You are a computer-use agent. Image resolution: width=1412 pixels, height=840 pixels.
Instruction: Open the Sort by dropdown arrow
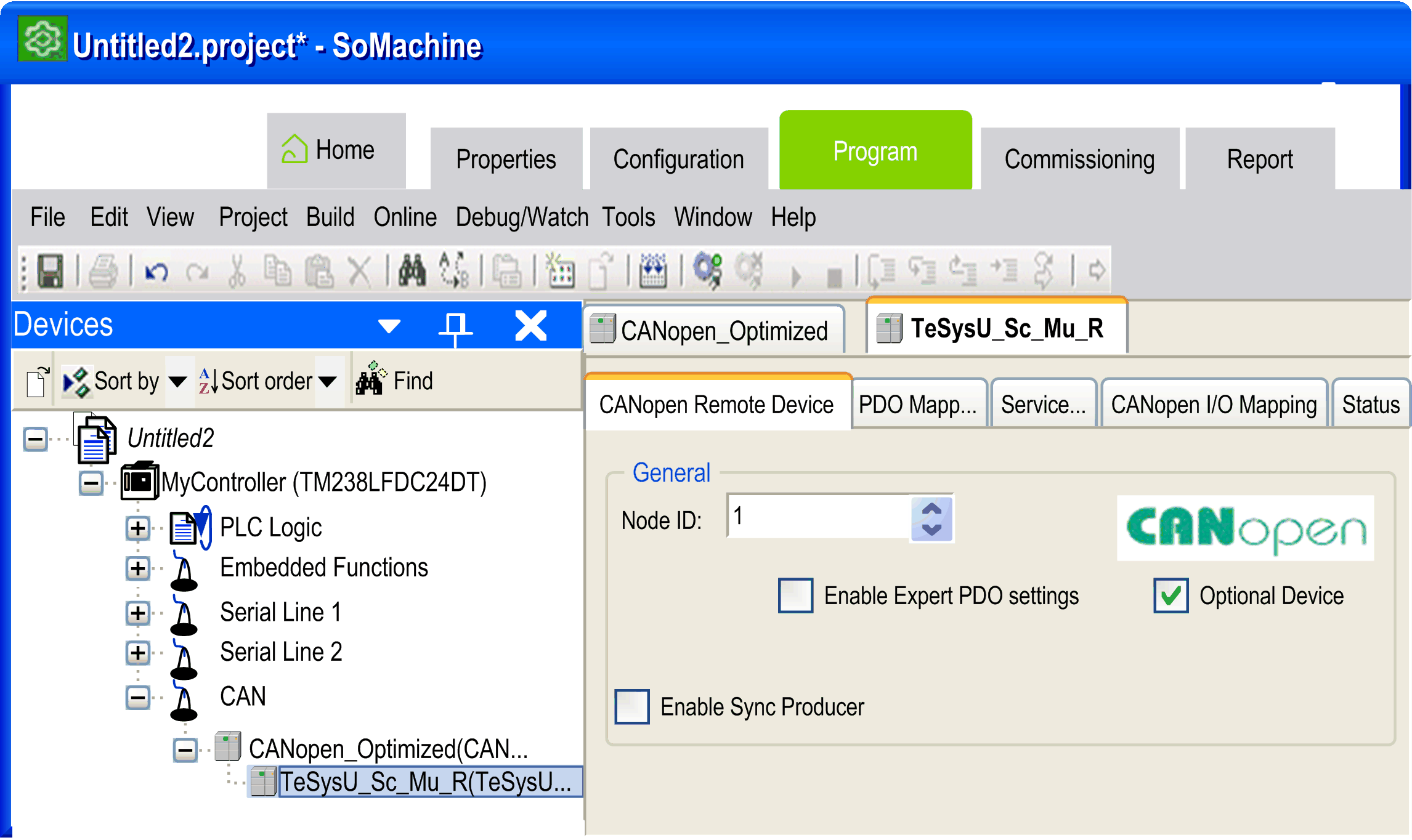[177, 382]
